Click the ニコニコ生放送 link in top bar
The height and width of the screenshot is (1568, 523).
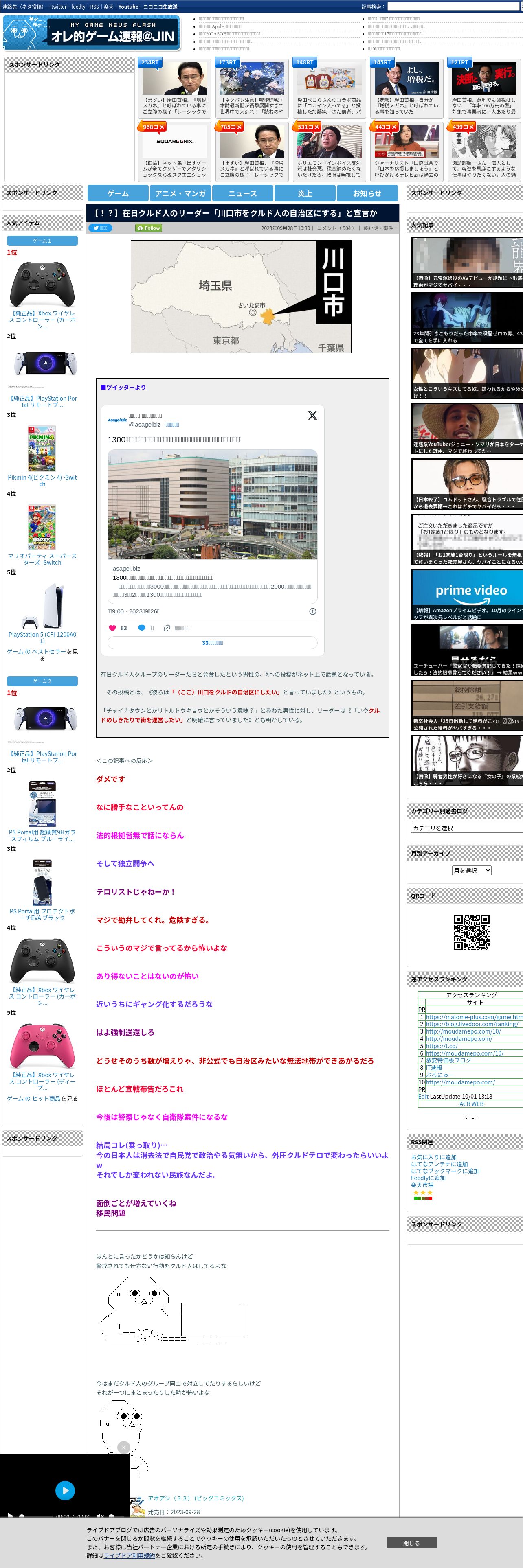160,7
